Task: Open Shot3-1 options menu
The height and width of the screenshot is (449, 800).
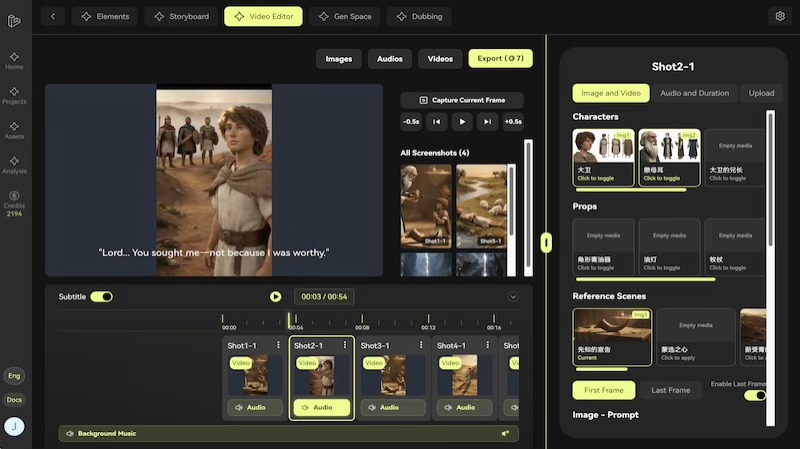Action: pyautogui.click(x=421, y=345)
